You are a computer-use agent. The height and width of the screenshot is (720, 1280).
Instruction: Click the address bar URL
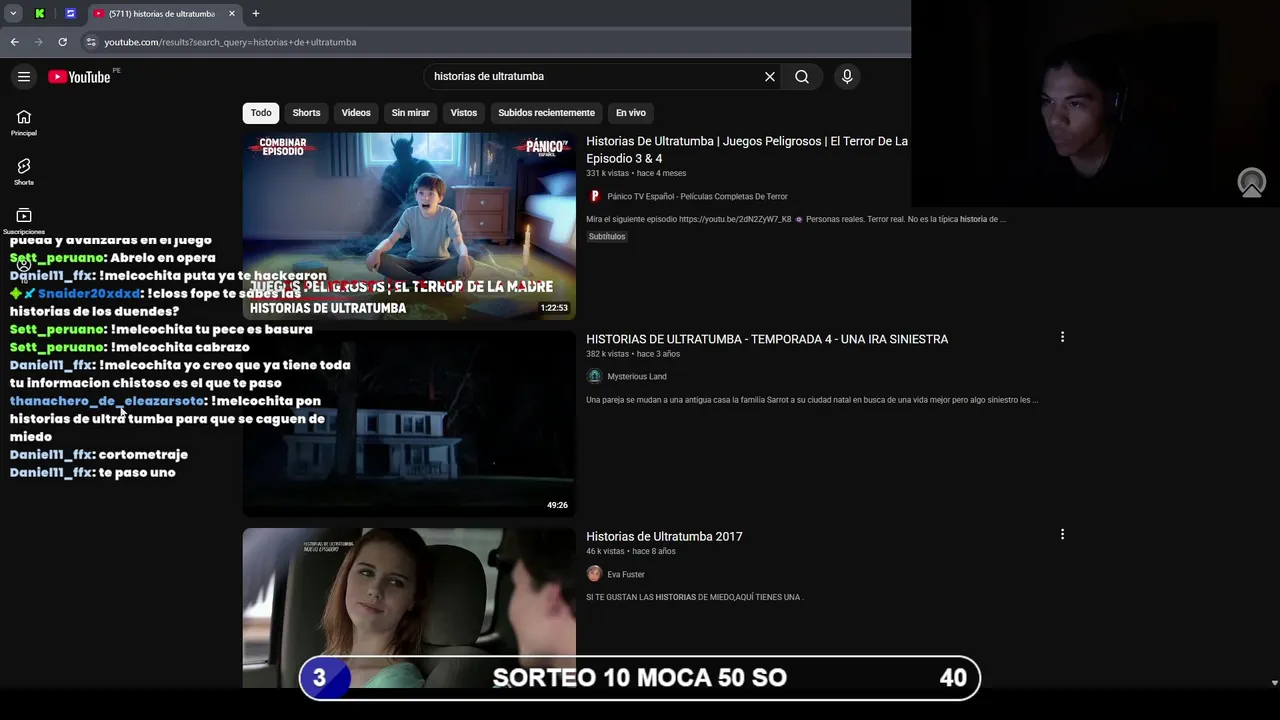click(230, 42)
